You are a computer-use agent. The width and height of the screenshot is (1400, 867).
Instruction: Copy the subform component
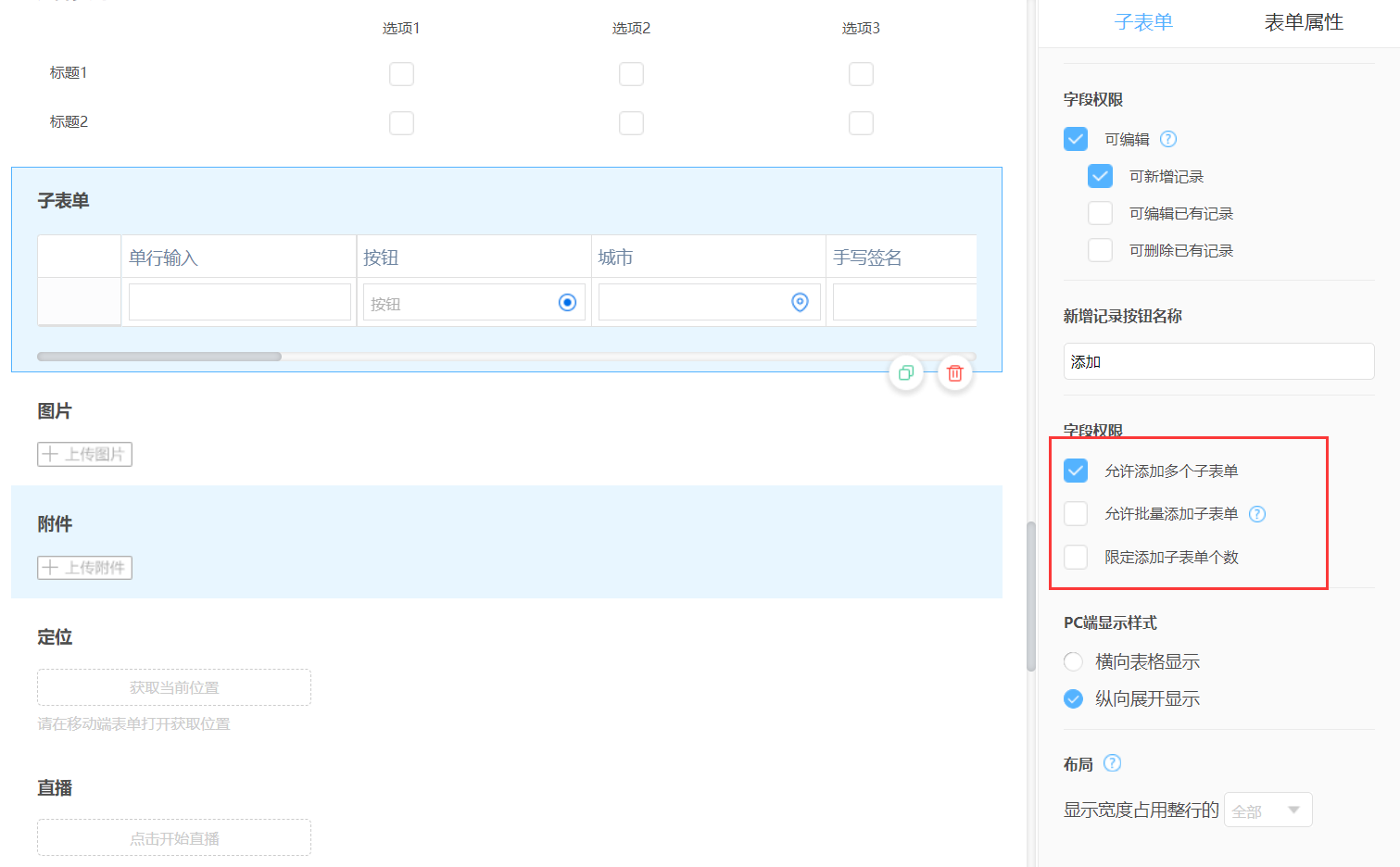coord(906,373)
